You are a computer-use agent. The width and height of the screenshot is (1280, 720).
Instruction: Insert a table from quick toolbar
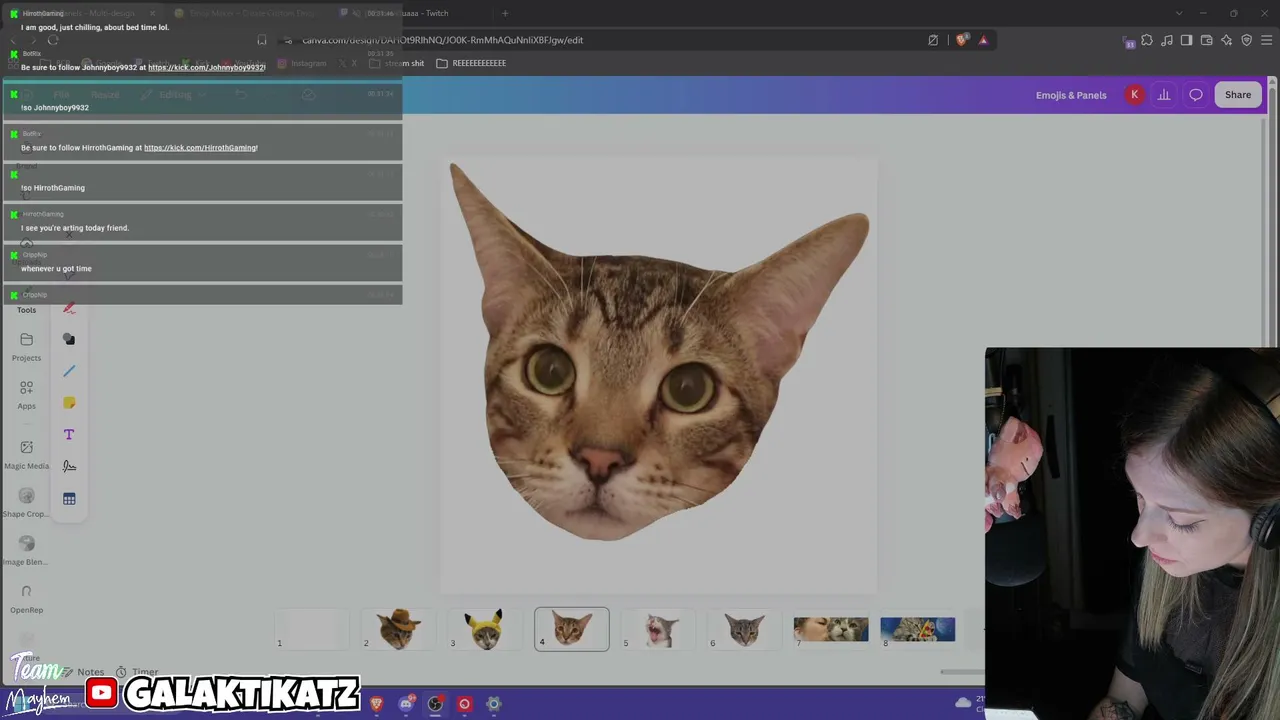pyautogui.click(x=69, y=499)
